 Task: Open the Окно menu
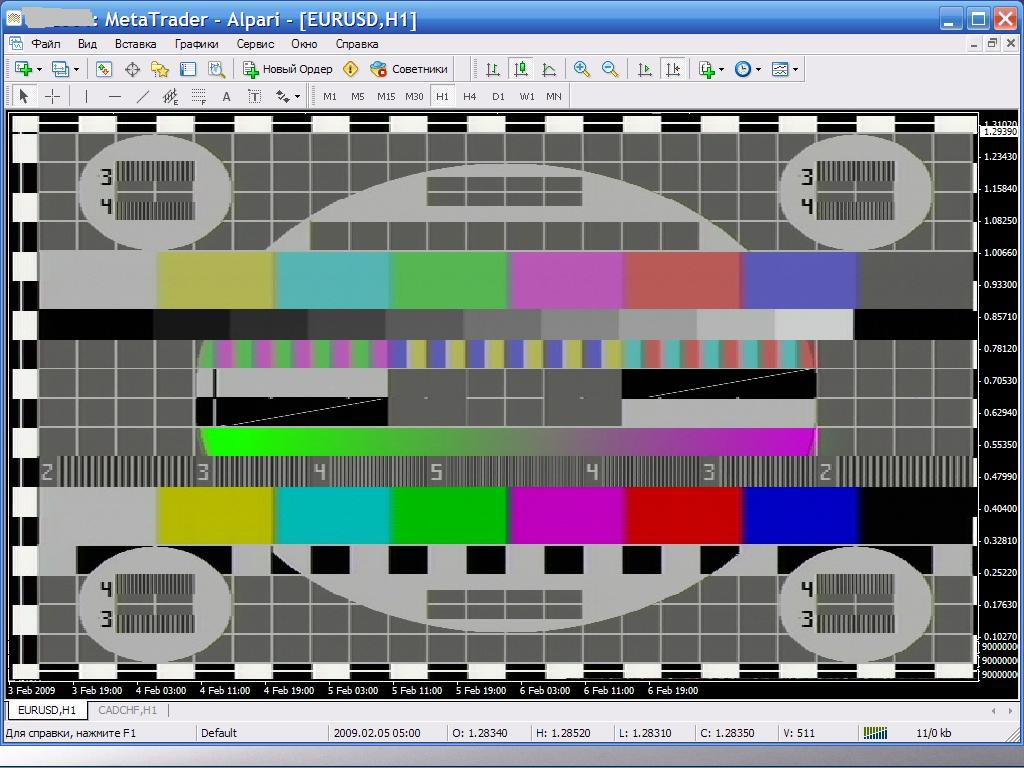304,44
